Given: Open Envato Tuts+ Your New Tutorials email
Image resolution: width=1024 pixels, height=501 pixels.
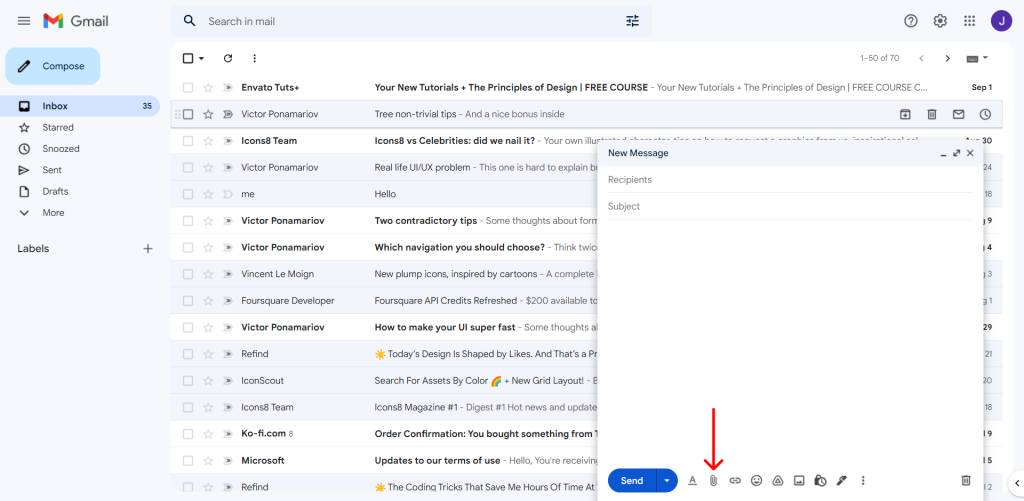Looking at the screenshot, I should click(x=584, y=88).
